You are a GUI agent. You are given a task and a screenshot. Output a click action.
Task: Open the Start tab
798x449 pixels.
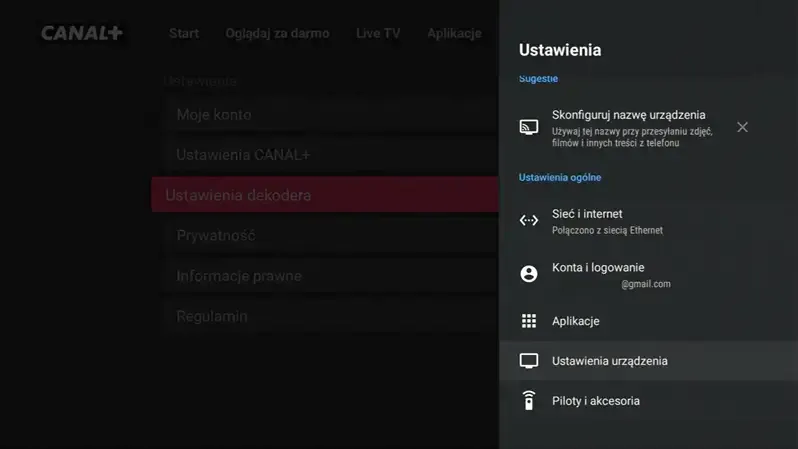pyautogui.click(x=184, y=33)
